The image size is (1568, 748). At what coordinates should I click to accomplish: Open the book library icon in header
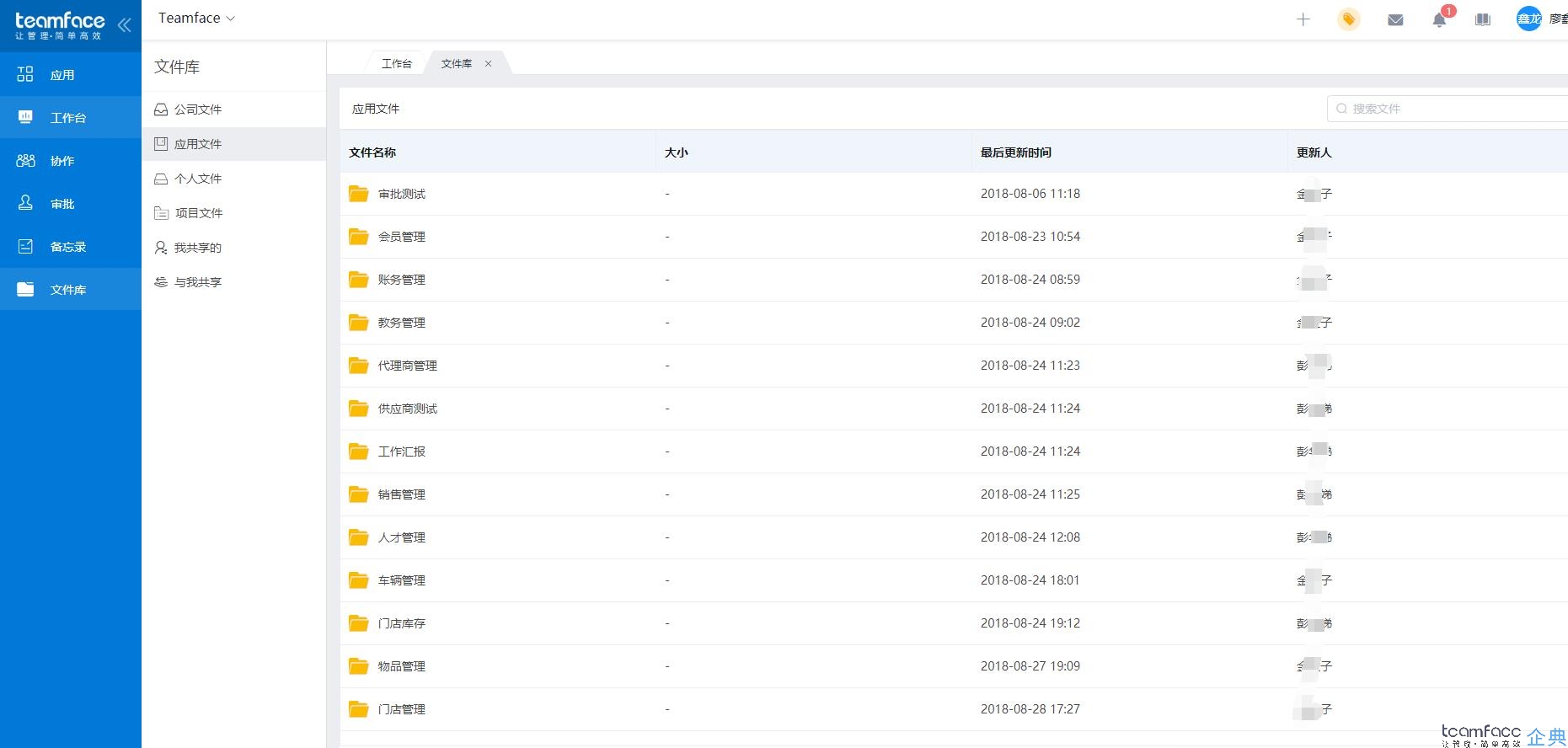pyautogui.click(x=1483, y=19)
